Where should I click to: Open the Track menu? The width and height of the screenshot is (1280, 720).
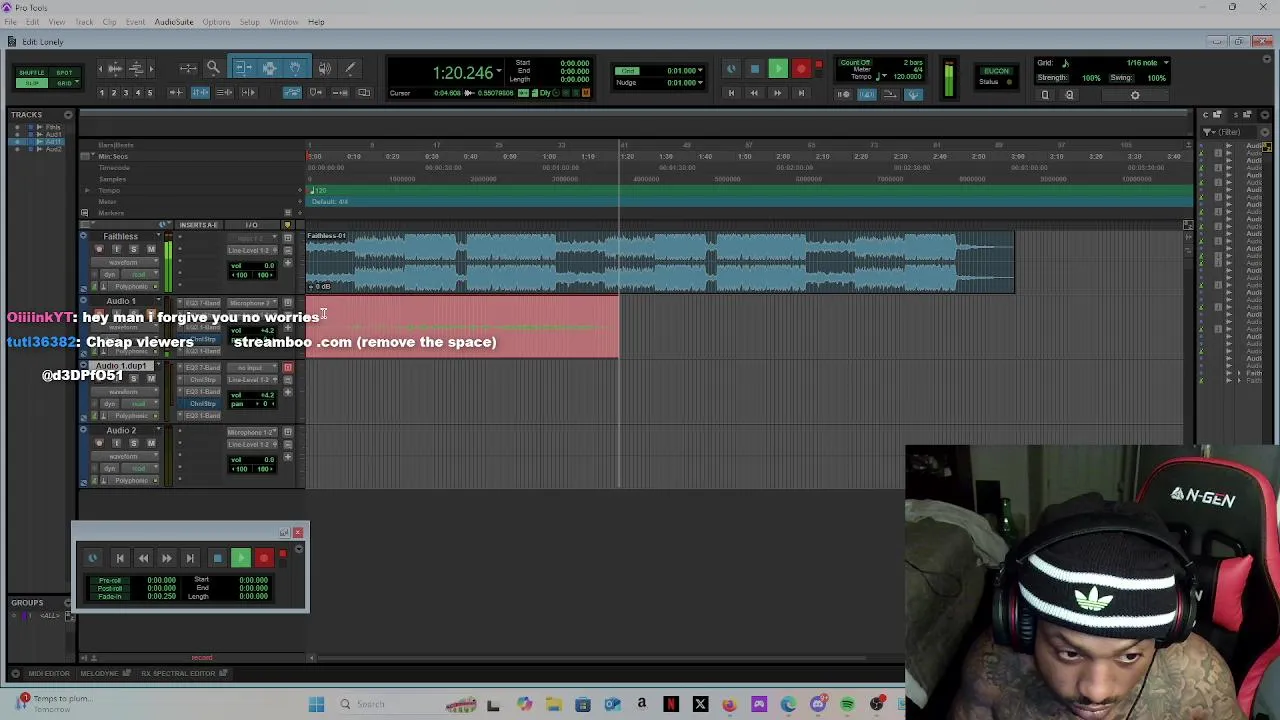coord(84,22)
